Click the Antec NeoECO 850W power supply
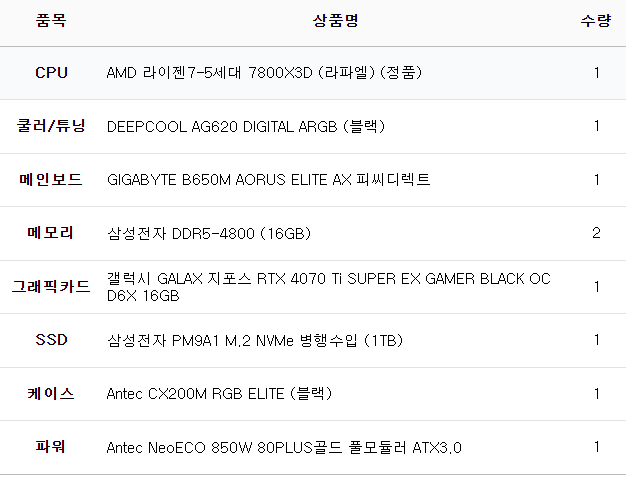626x480 pixels. coord(284,447)
